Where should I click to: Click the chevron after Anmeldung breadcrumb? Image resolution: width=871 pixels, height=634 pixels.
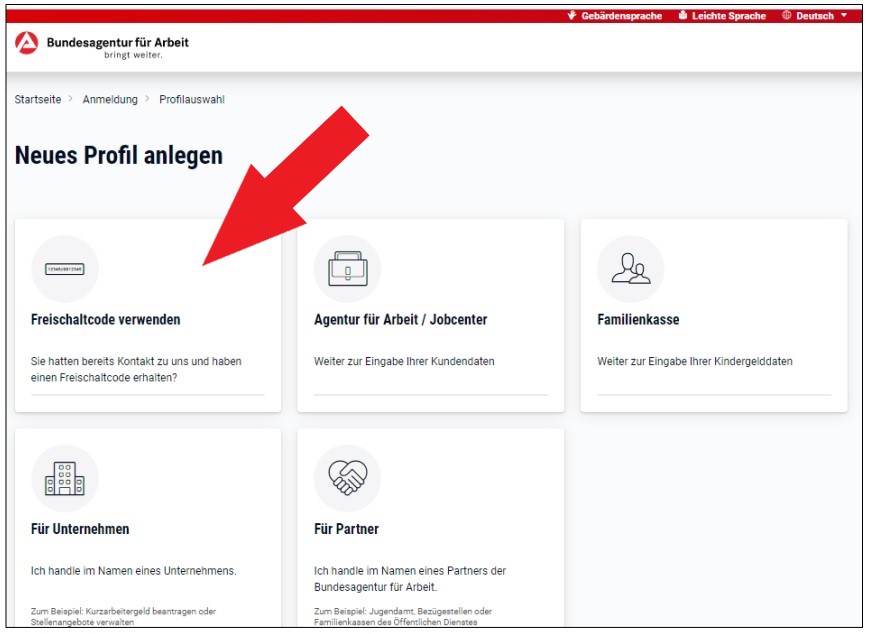click(x=147, y=99)
